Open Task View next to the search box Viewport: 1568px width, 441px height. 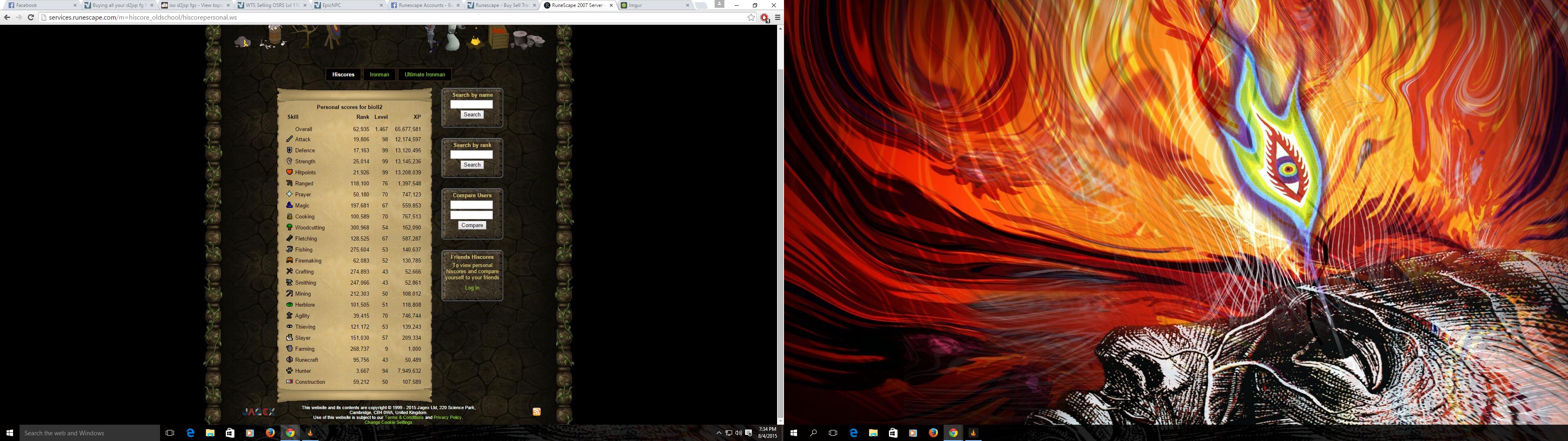[170, 433]
